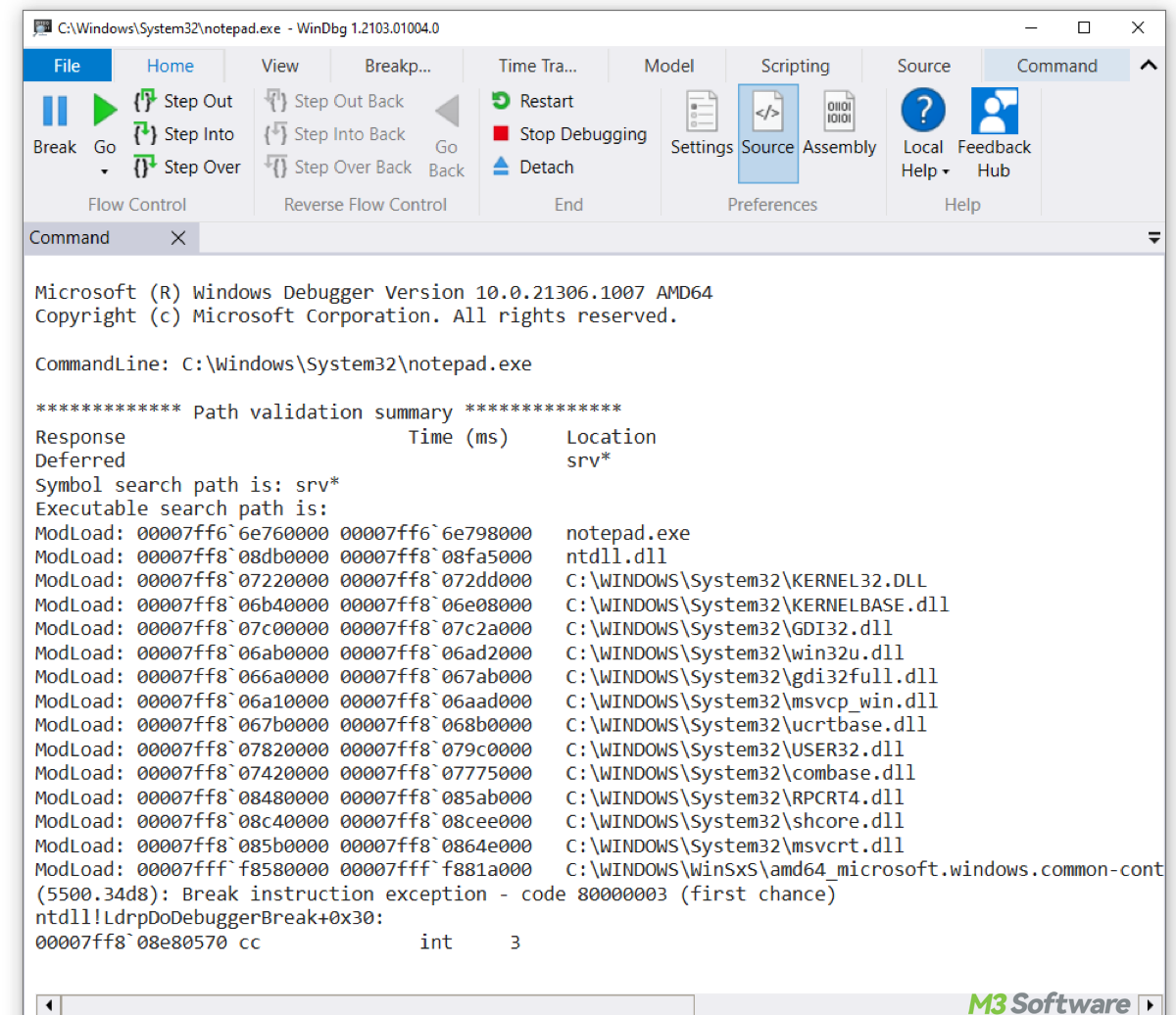
Task: Open the Source ribbon tab
Action: pos(923,66)
